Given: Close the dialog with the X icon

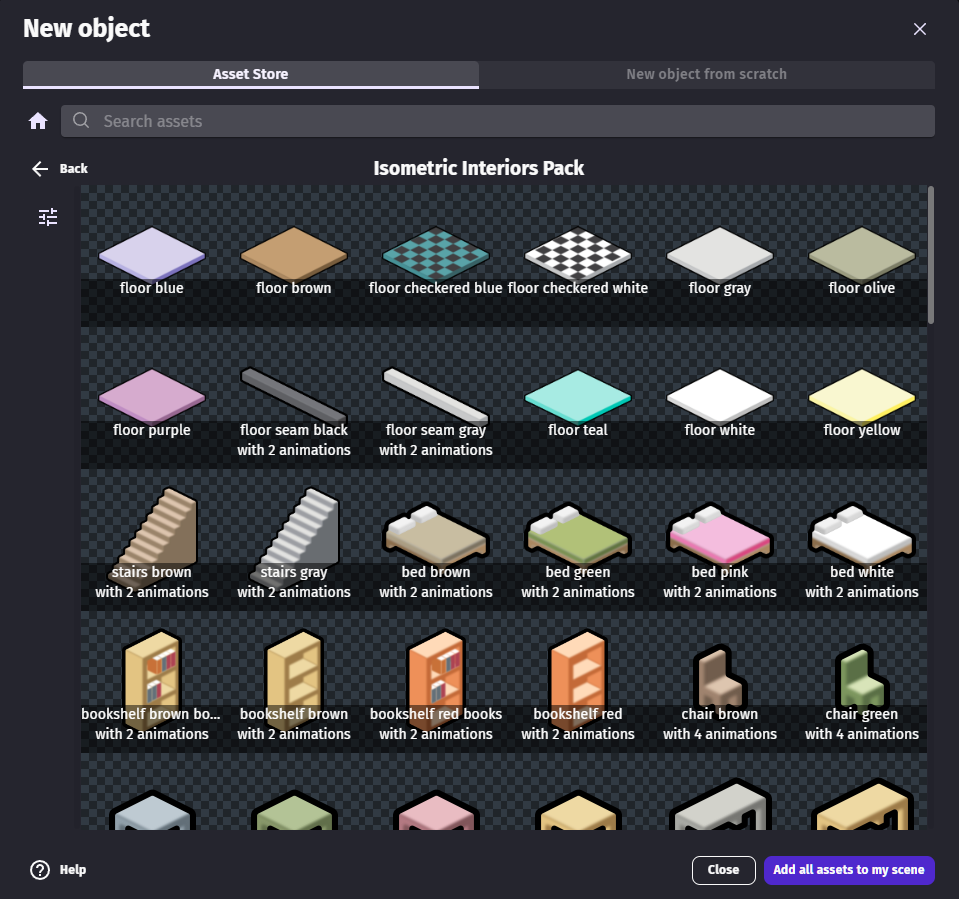Looking at the screenshot, I should [919, 29].
